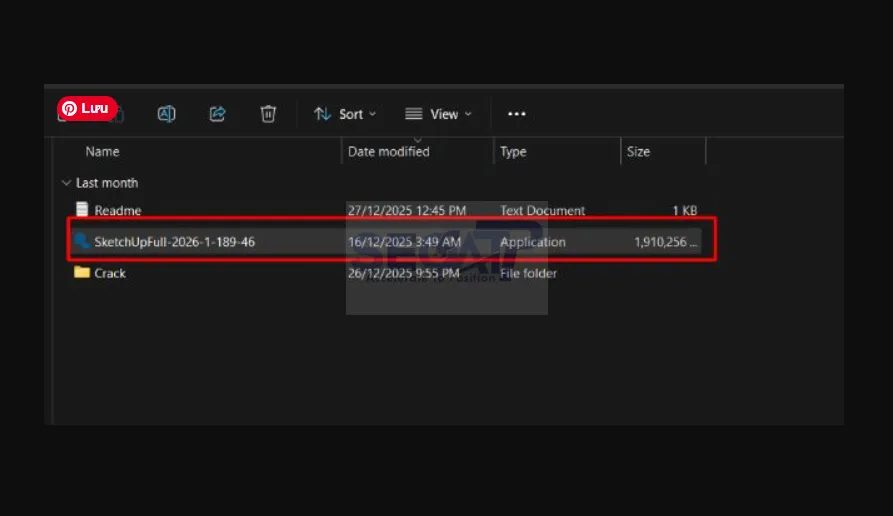Click the View lines layout icon
893x516 pixels.
coord(413,114)
